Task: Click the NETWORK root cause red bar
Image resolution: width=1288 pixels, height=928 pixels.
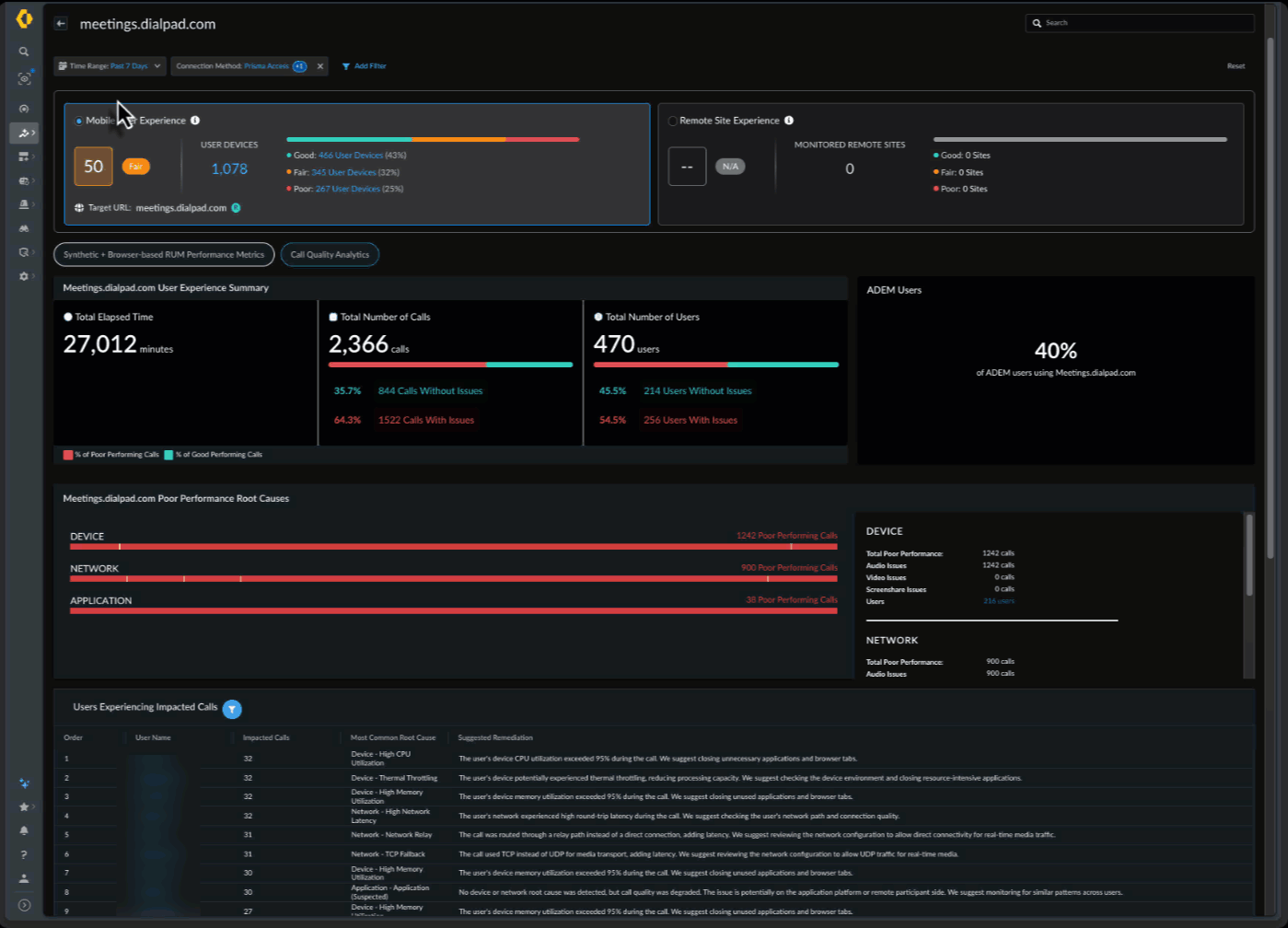Action: (x=453, y=579)
